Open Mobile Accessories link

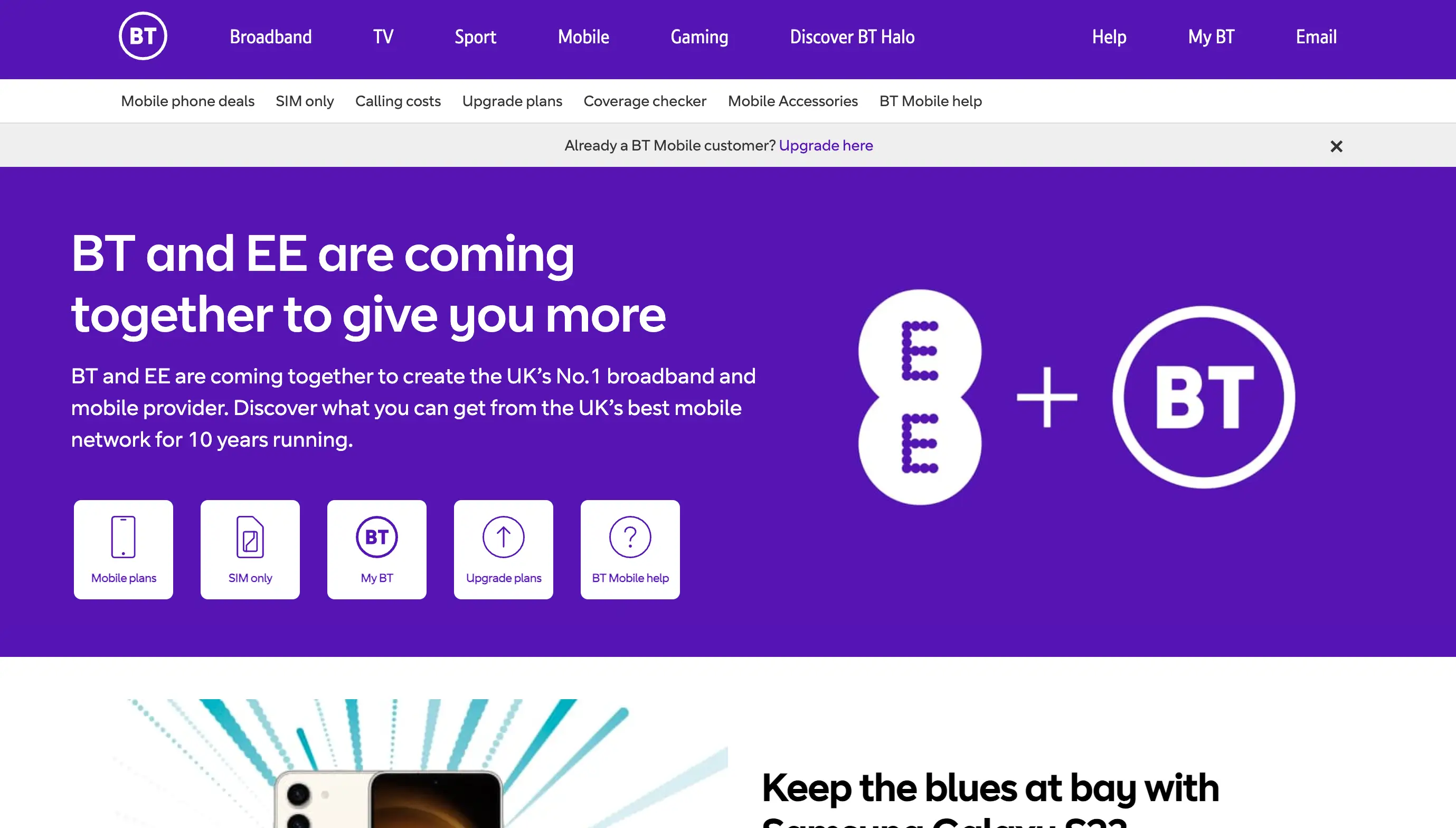tap(792, 101)
